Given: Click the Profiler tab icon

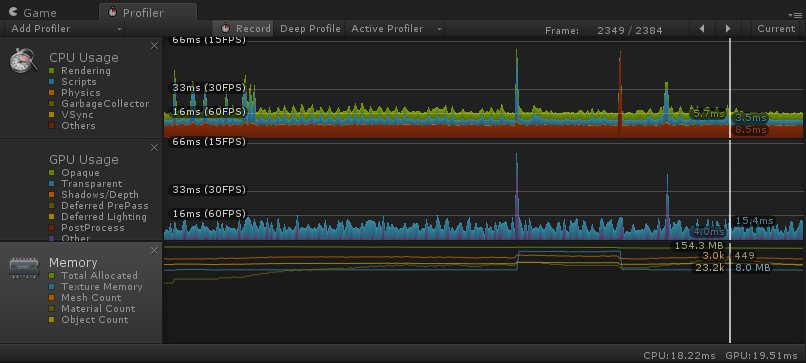Looking at the screenshot, I should point(112,12).
